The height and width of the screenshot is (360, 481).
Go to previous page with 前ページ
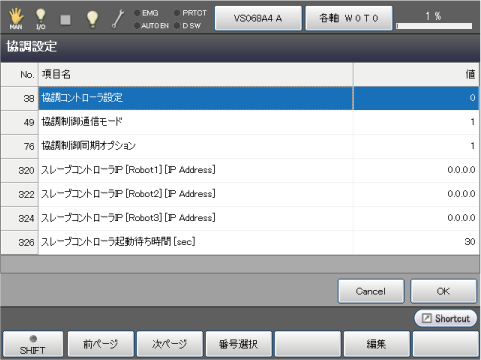pos(101,344)
